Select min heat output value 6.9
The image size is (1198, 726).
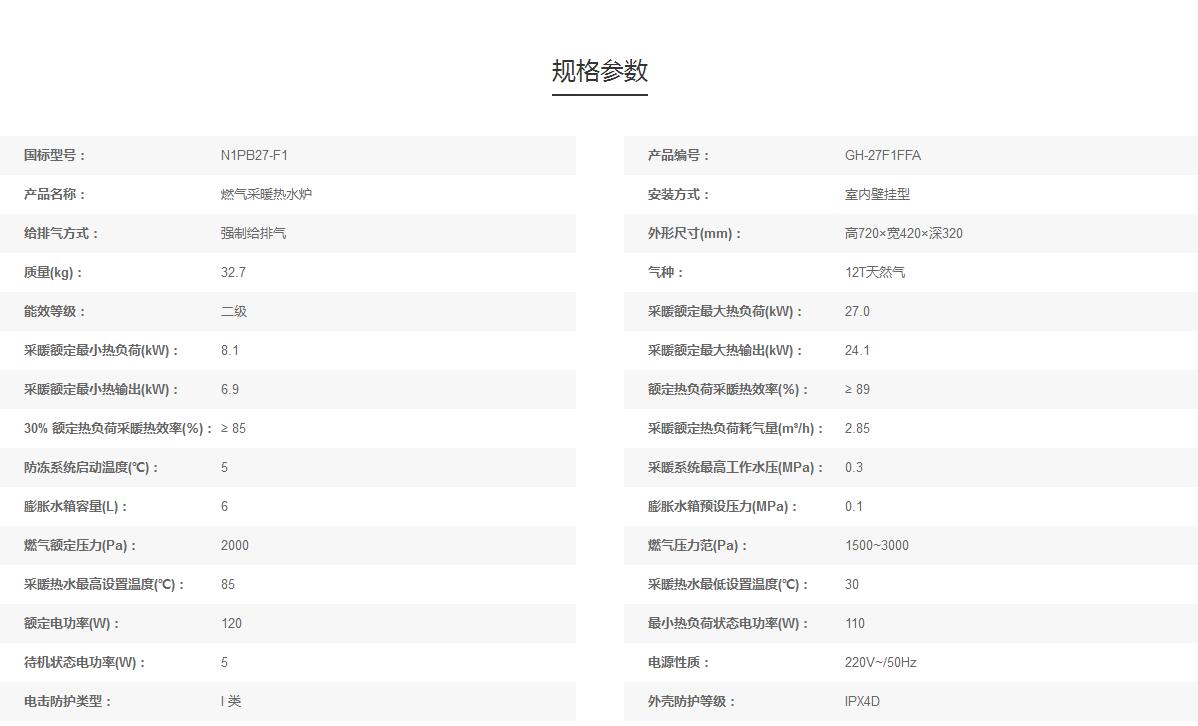pos(230,389)
